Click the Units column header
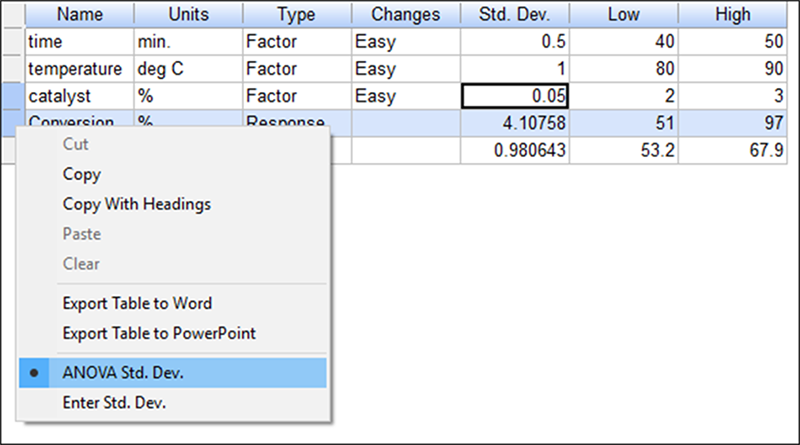Screen dimensions: 800x445 click(187, 15)
